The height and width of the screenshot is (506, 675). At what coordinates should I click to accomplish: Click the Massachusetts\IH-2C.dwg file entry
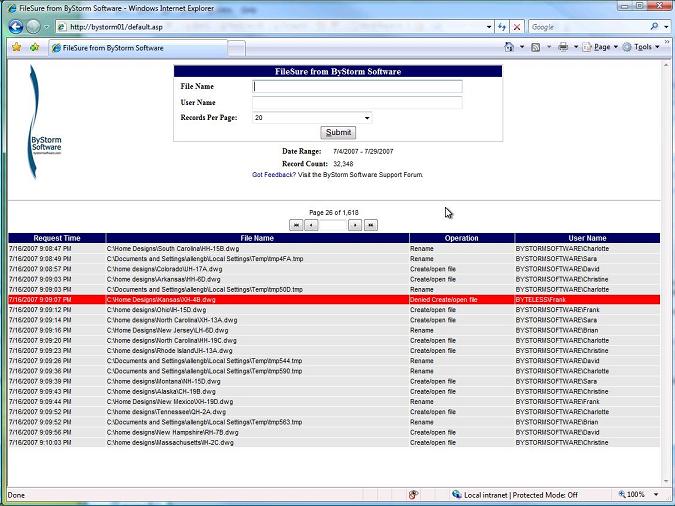pos(170,443)
